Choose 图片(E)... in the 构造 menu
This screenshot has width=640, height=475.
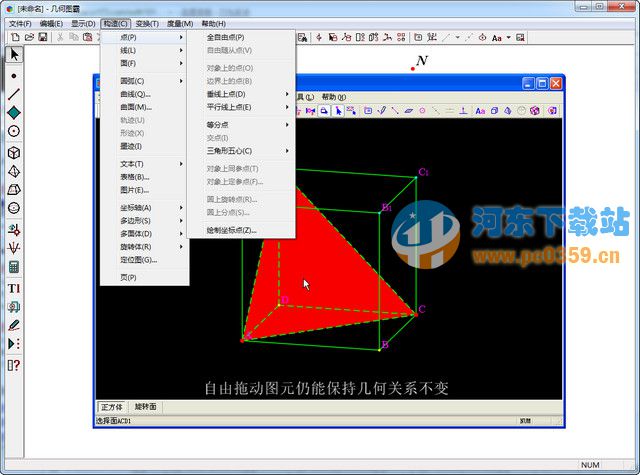tap(144, 190)
